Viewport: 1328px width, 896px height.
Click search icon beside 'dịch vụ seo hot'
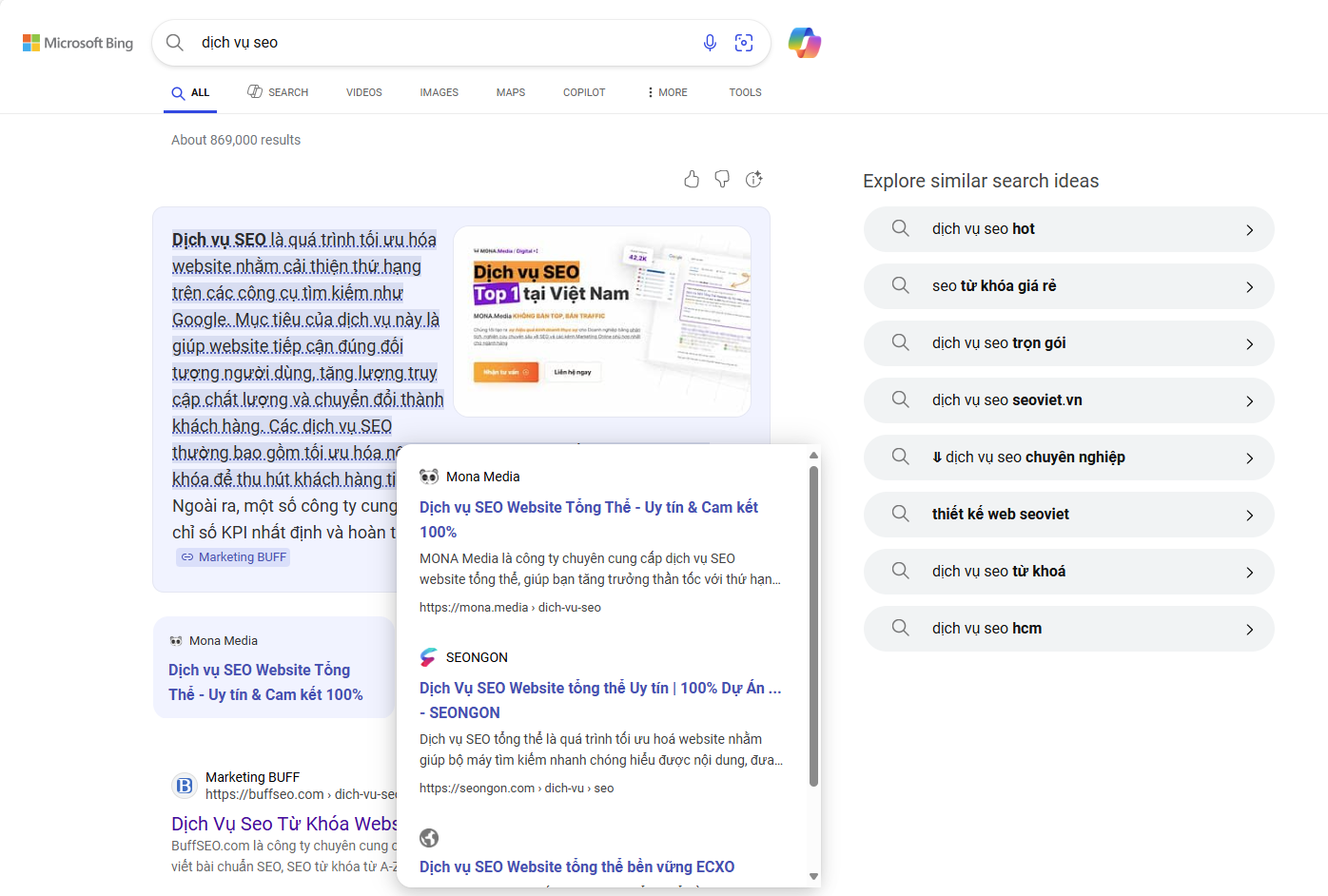coord(901,228)
